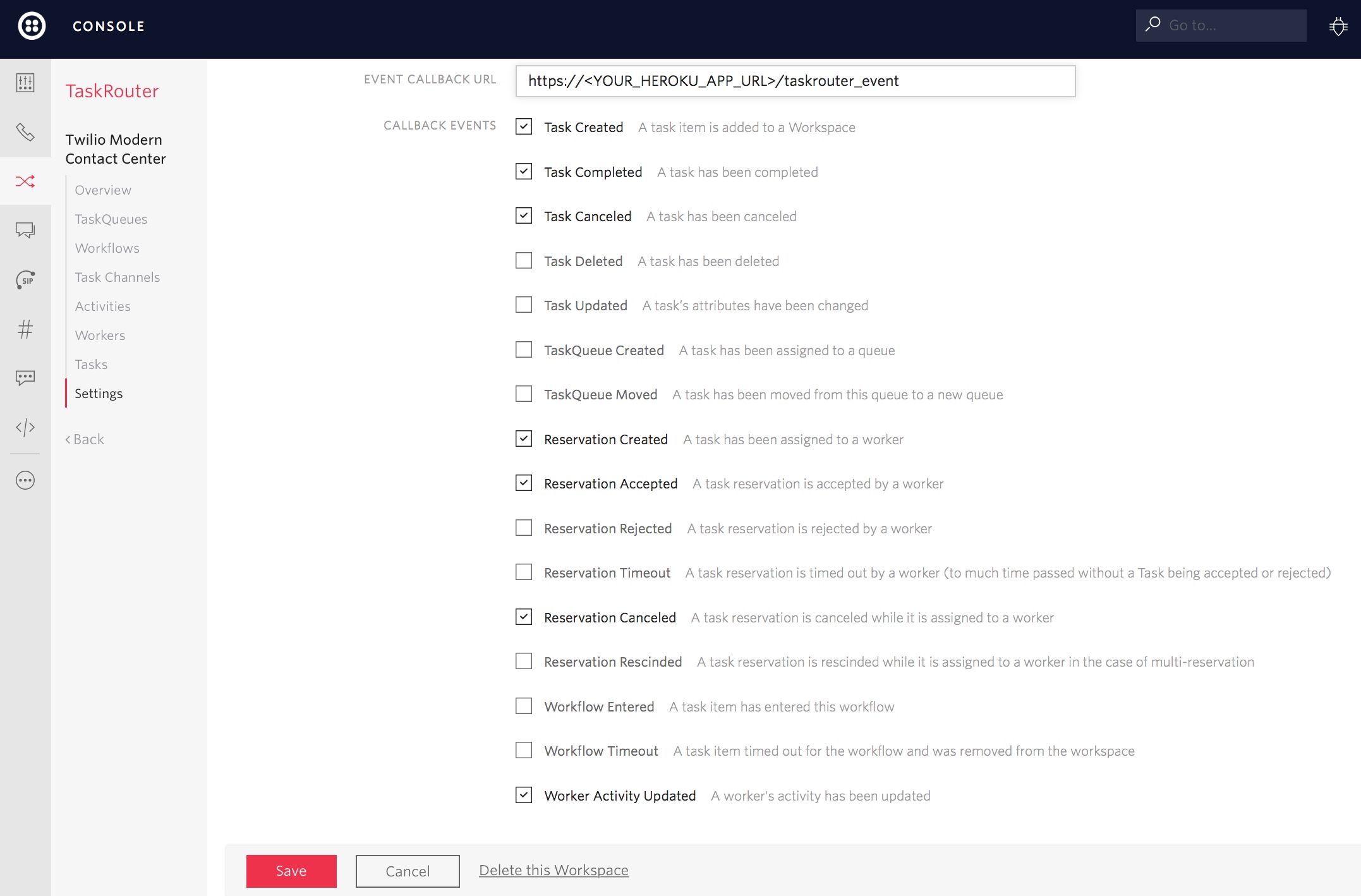Go Back via the chevron link

85,439
